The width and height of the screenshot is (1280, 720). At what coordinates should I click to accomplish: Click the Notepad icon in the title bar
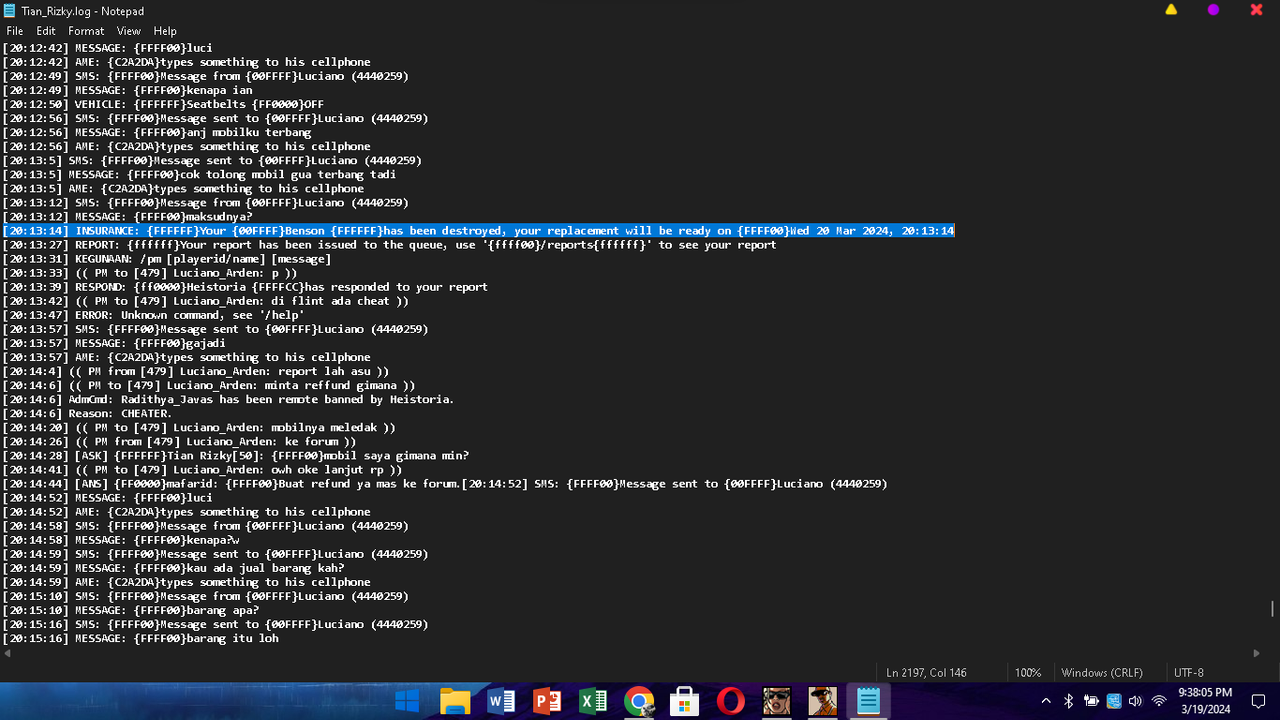[x=9, y=11]
